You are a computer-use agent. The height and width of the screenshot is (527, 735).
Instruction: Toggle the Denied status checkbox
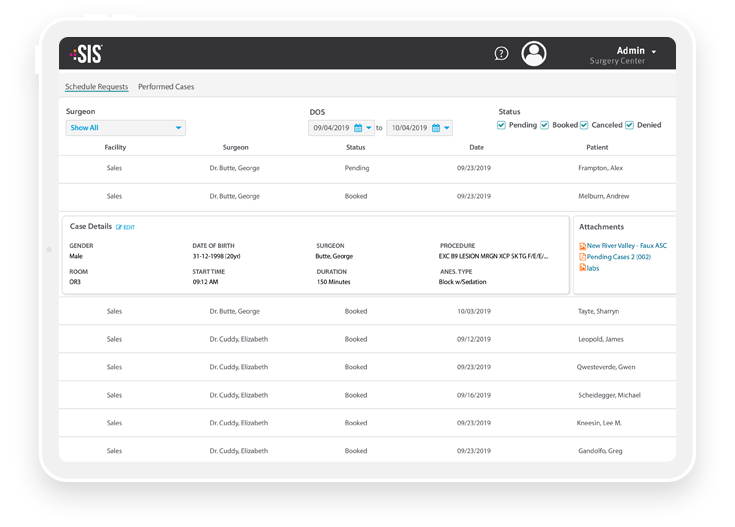(x=630, y=125)
